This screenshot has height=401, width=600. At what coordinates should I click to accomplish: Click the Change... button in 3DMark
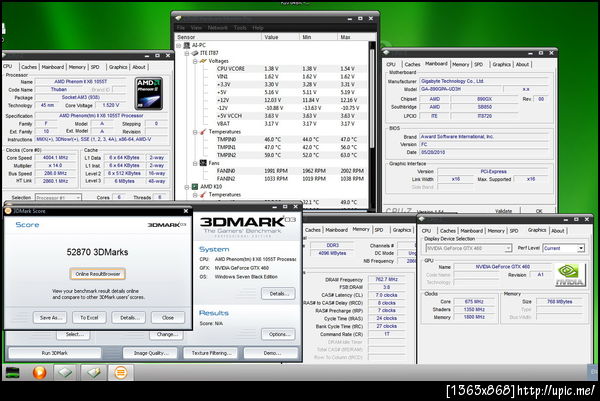click(167, 334)
